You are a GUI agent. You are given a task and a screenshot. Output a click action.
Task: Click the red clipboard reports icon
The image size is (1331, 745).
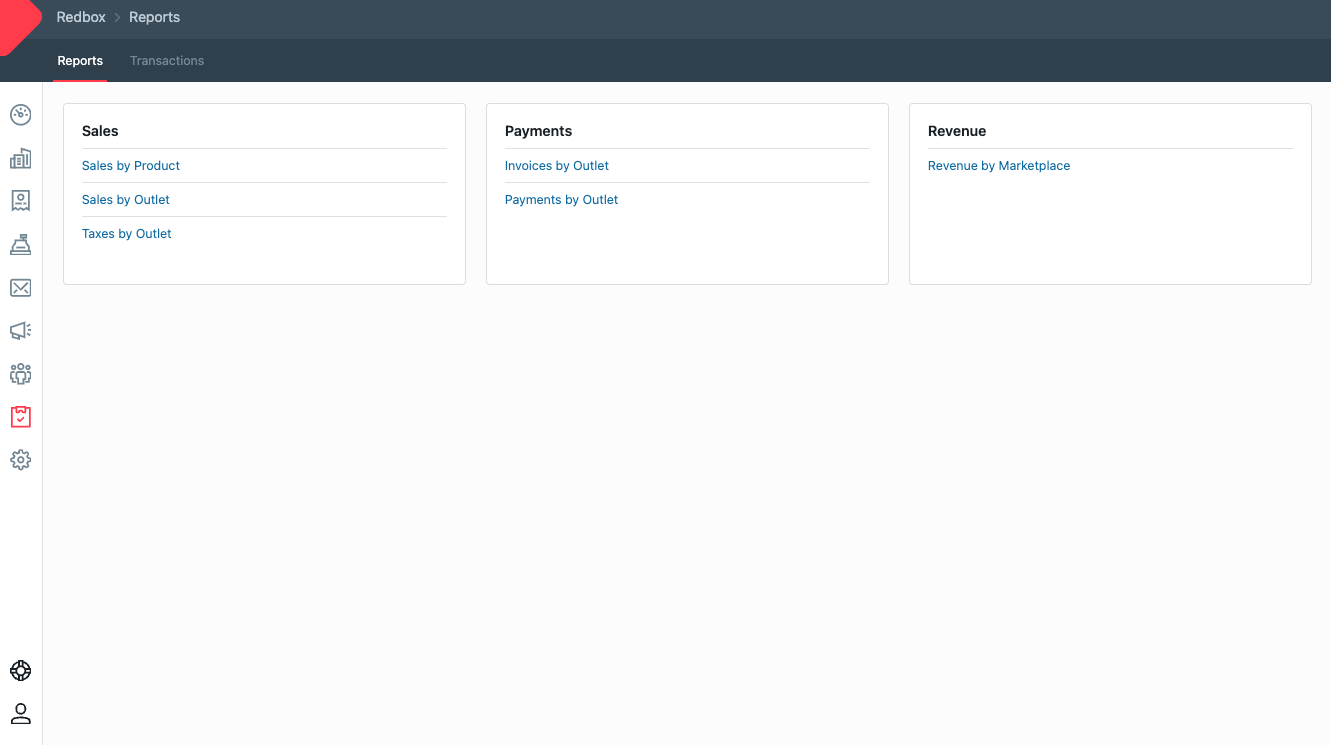click(20, 417)
